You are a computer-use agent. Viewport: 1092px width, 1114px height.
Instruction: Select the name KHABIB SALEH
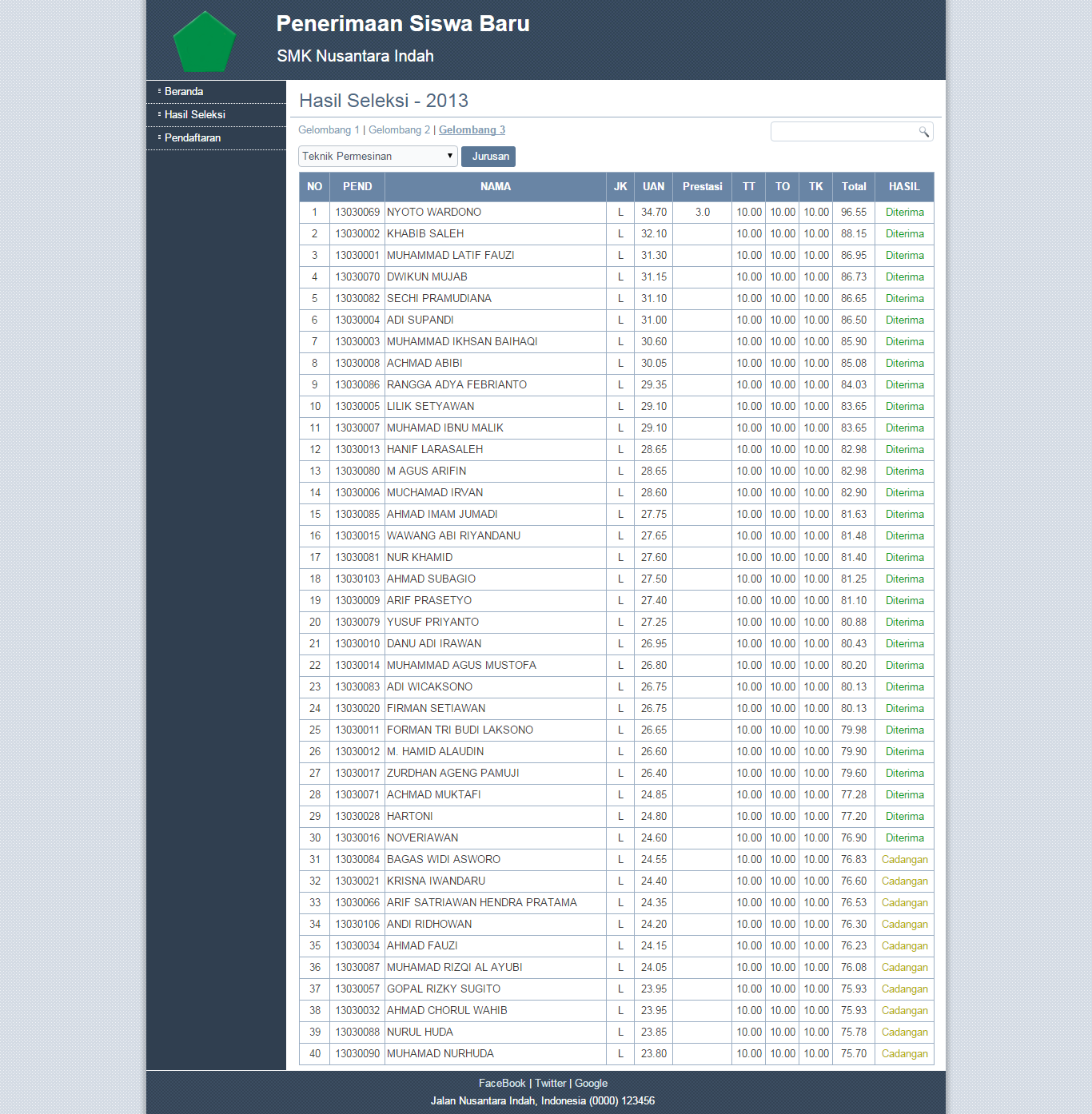pos(425,233)
